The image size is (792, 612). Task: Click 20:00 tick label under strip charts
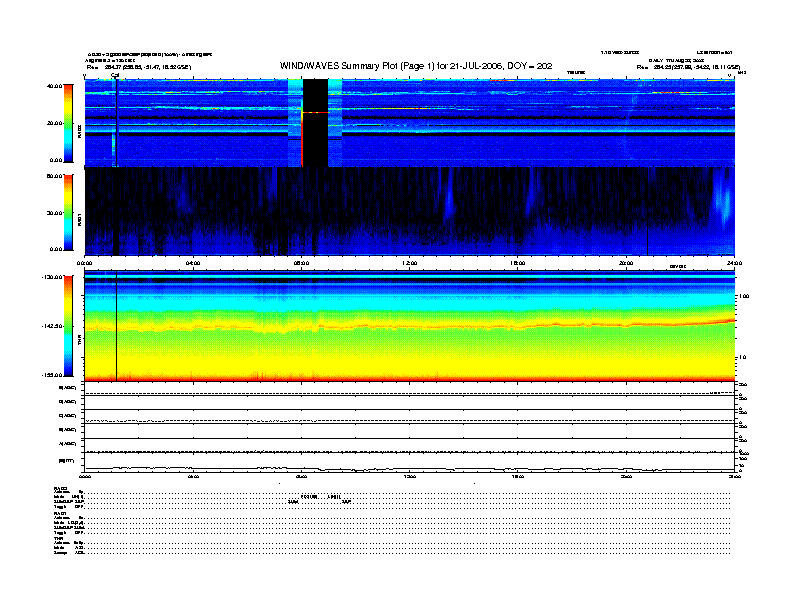click(626, 476)
